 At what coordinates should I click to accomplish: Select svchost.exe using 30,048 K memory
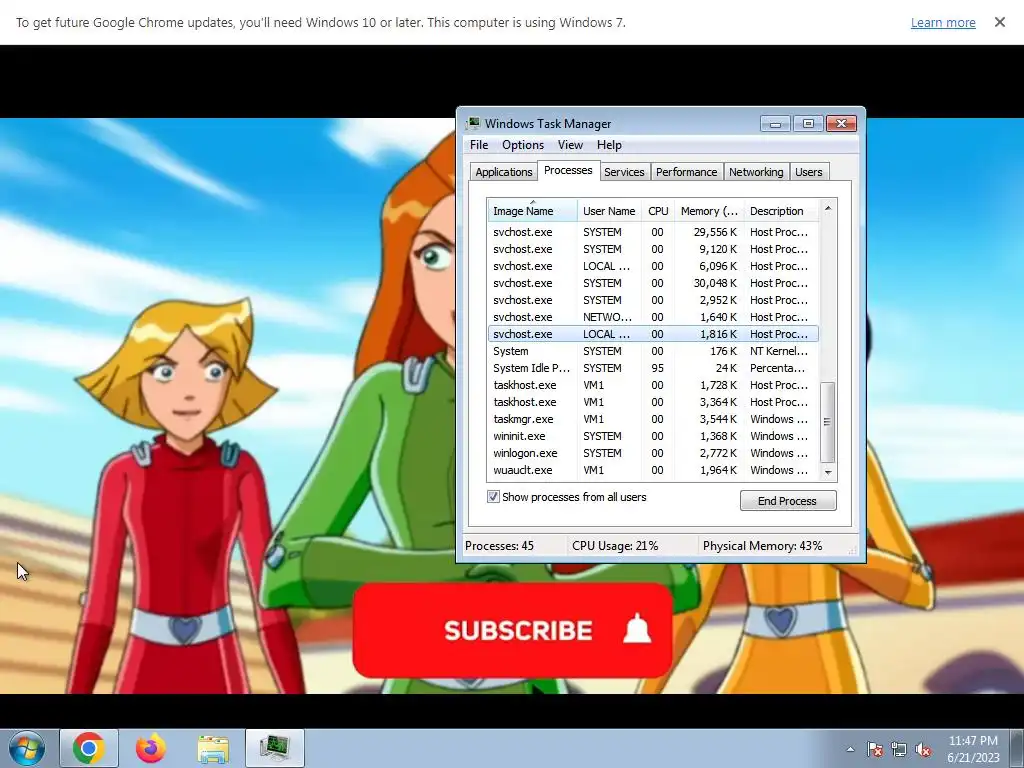pyautogui.click(x=653, y=283)
